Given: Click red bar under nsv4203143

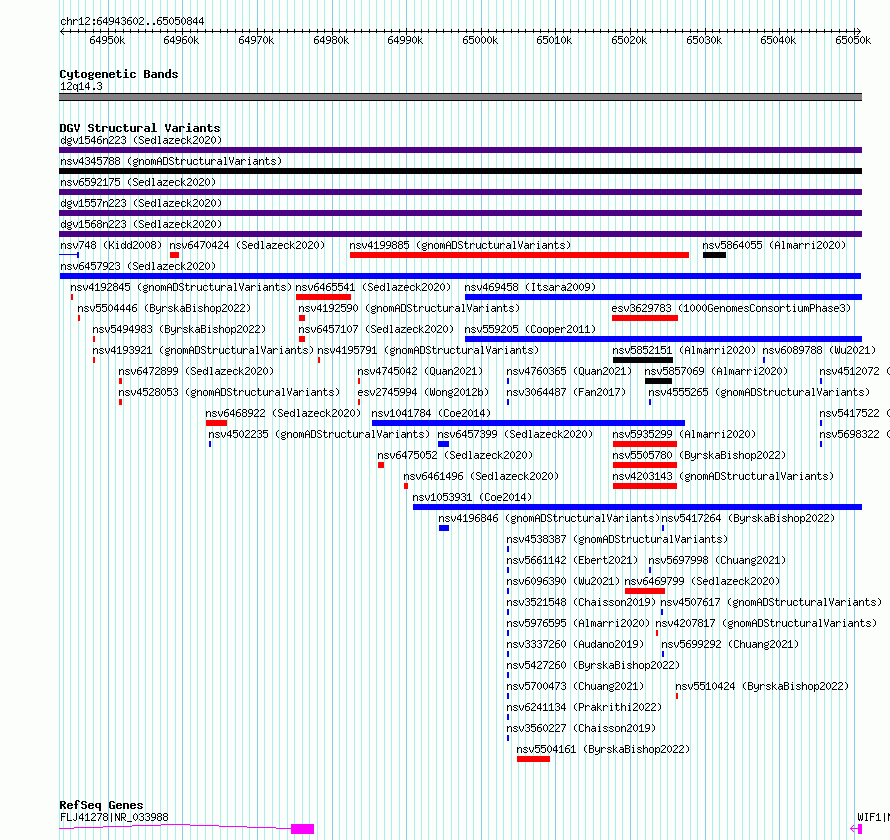Looking at the screenshot, I should (x=645, y=486).
